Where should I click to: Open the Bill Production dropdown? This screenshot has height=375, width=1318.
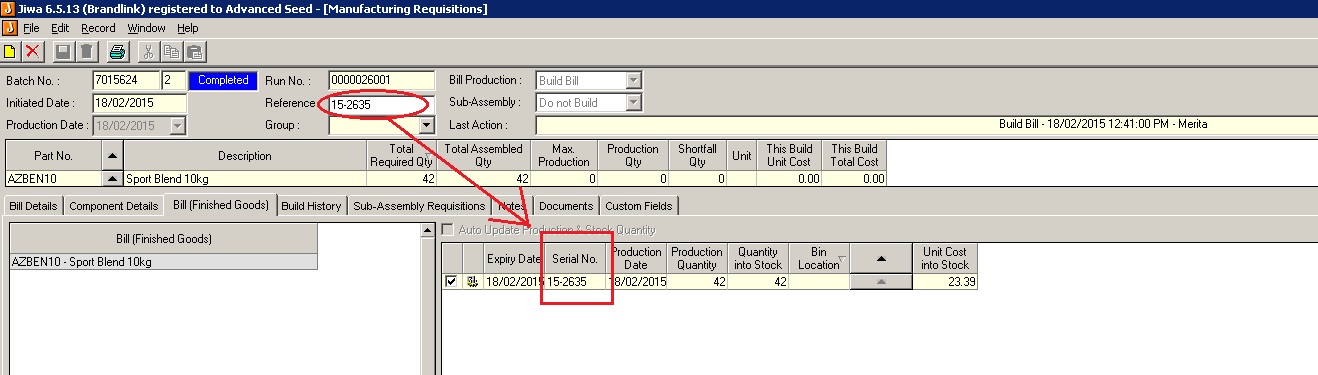(x=633, y=80)
